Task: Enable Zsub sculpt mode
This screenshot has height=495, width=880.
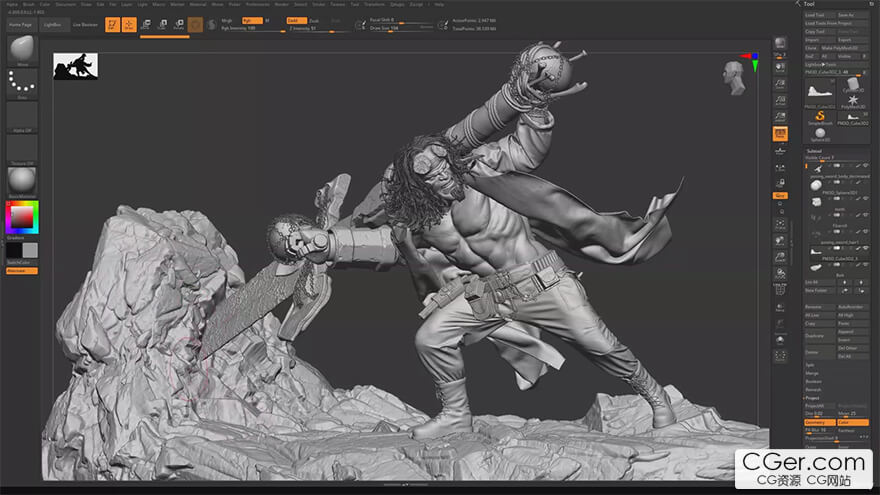Action: coord(314,20)
